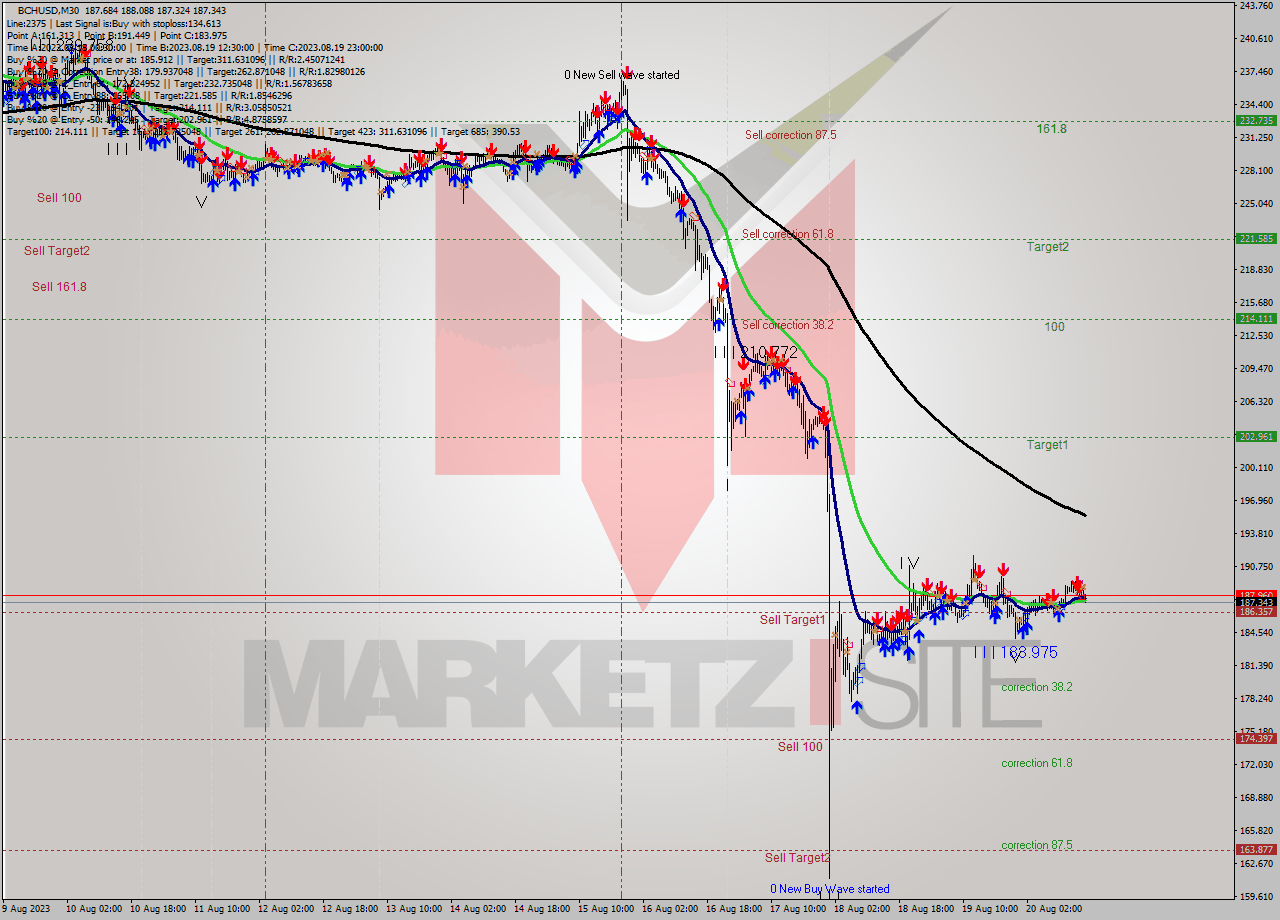Click the '18 Aug 18:00' time axis label
1280x920 pixels.
click(926, 909)
